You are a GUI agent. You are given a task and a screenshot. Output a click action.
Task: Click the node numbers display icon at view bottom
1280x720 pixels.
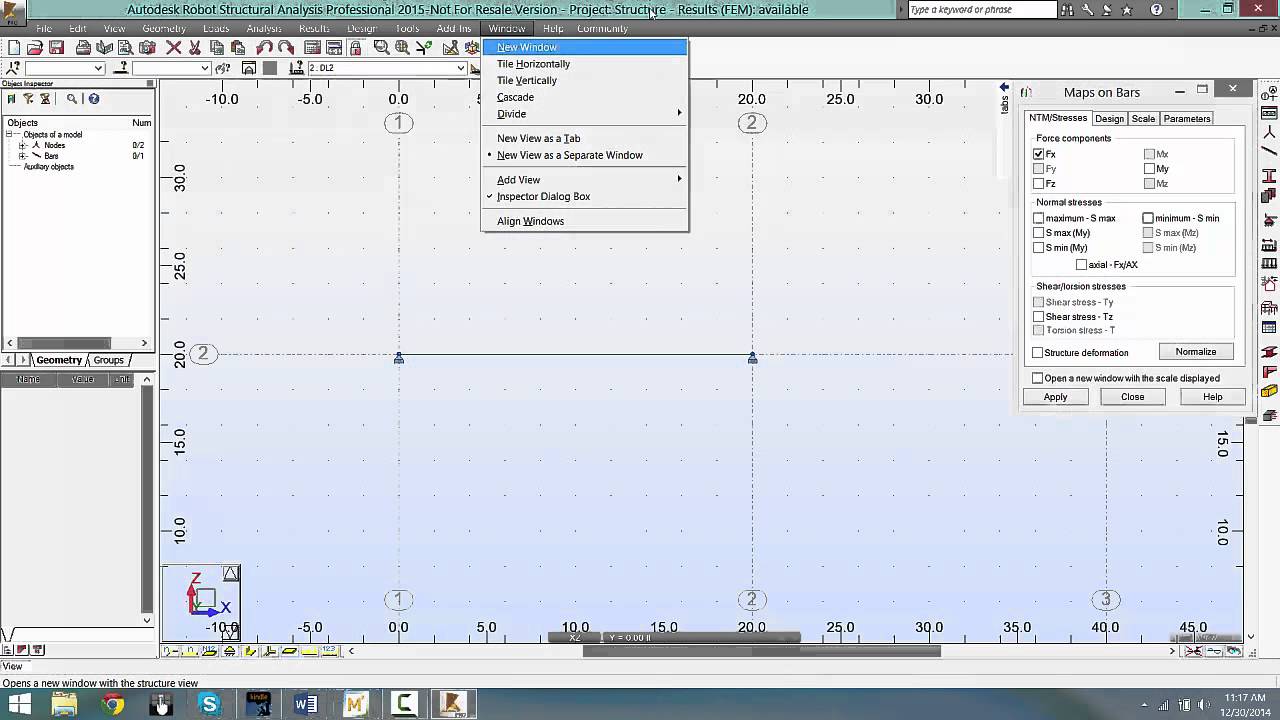pos(170,651)
